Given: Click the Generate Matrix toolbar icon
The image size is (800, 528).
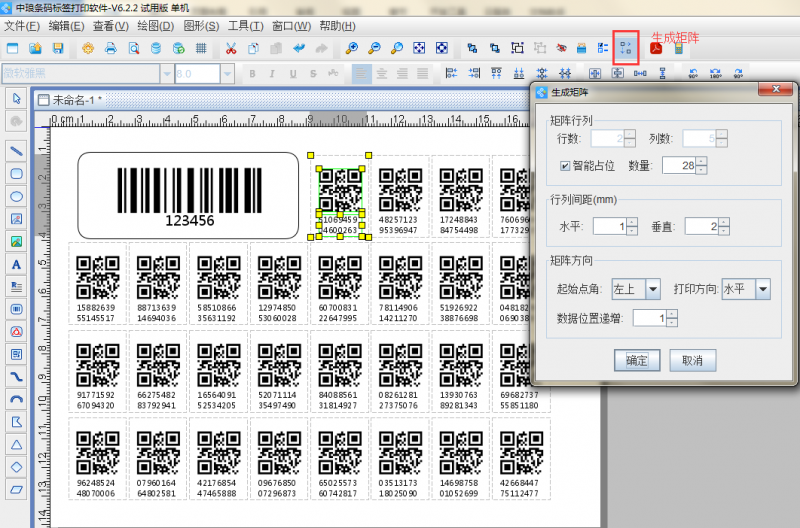Looking at the screenshot, I should pyautogui.click(x=626, y=48).
